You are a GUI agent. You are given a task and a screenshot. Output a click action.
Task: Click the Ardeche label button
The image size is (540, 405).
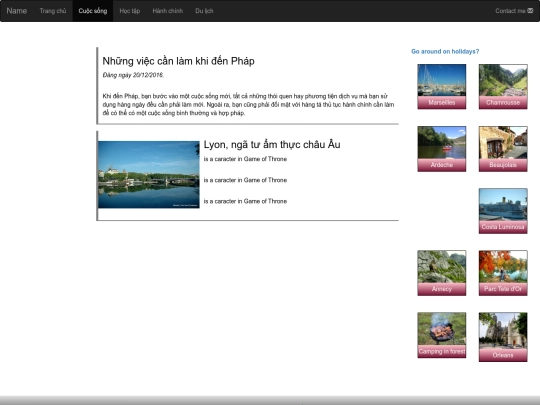pos(442,165)
